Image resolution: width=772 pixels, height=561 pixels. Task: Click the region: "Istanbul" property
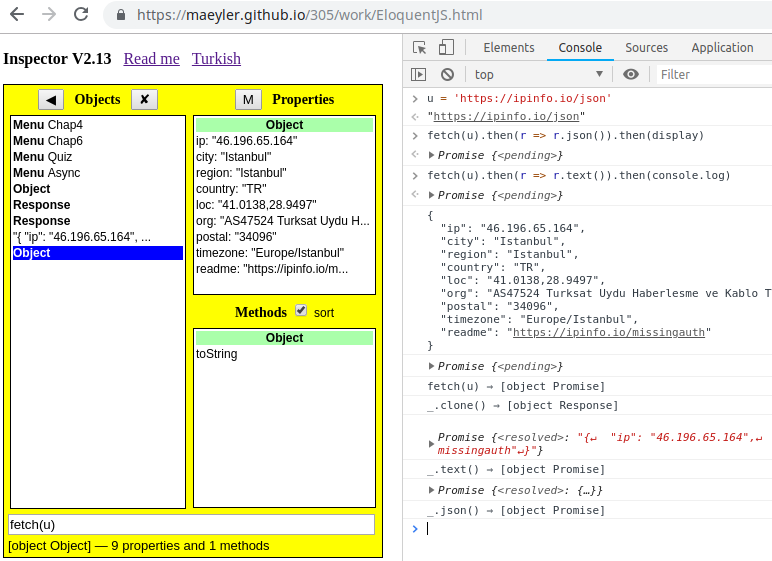pyautogui.click(x=284, y=173)
